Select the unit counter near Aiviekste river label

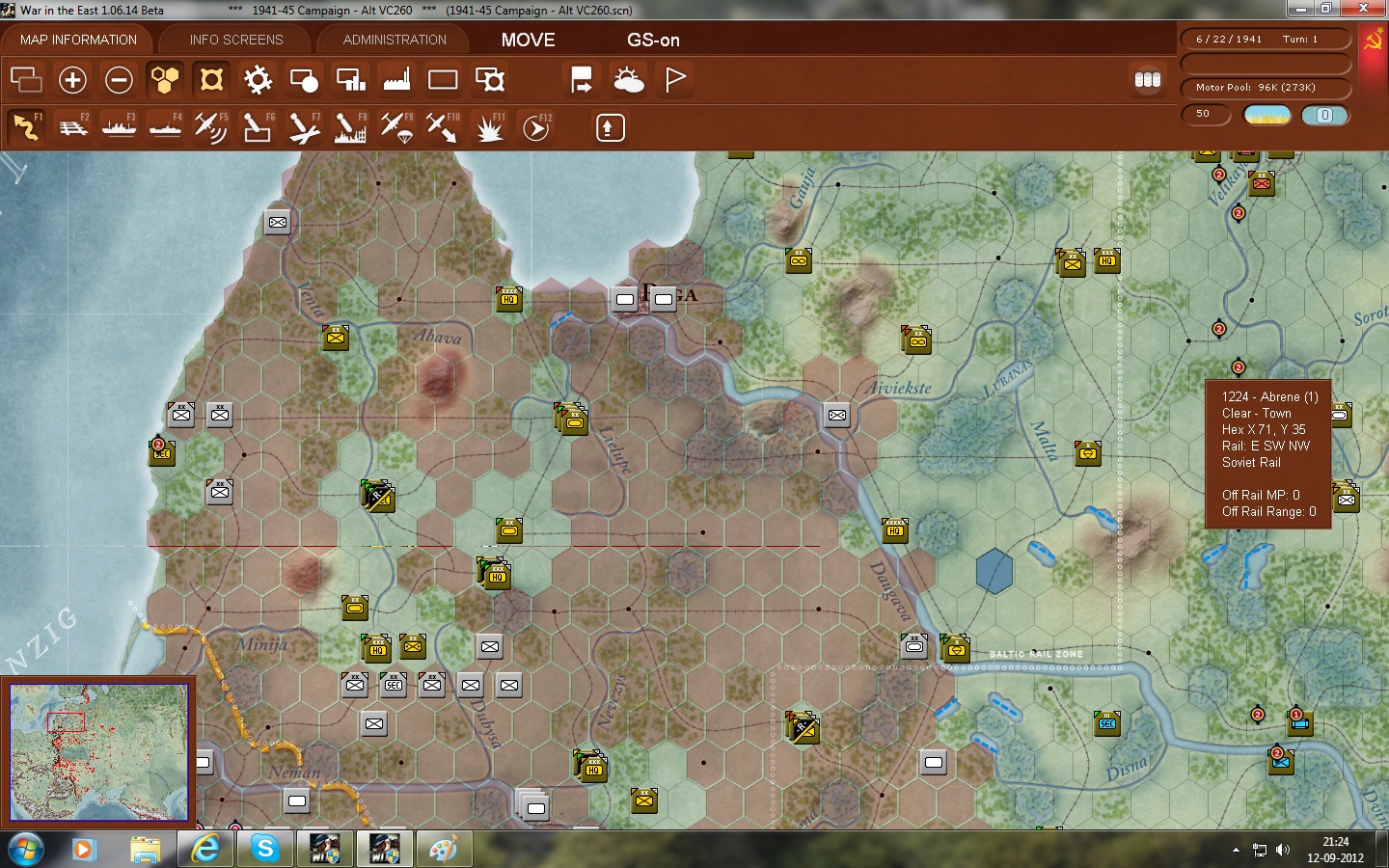click(837, 415)
